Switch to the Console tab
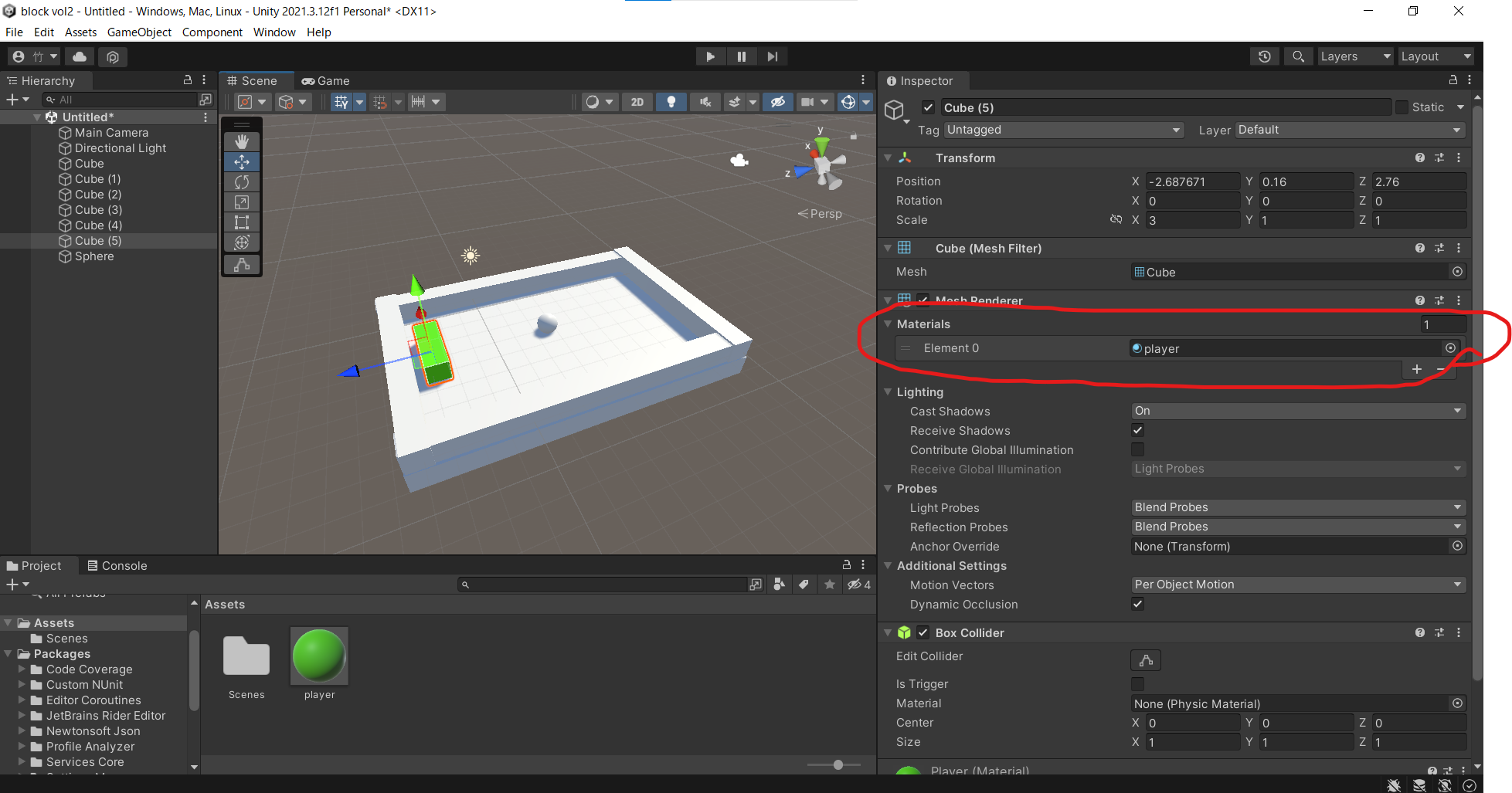The height and width of the screenshot is (793, 1512). (x=117, y=566)
